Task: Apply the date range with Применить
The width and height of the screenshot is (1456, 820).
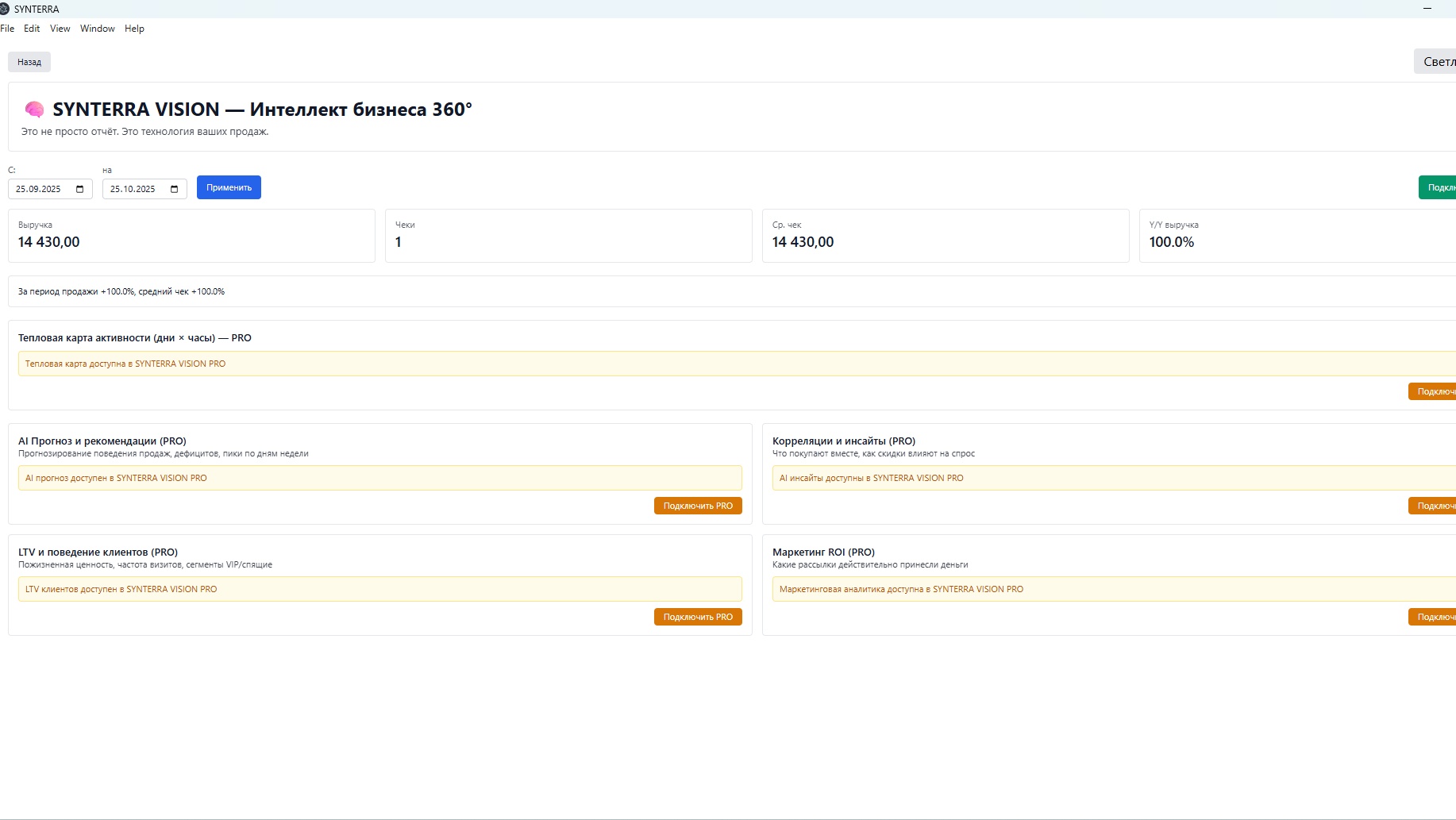Action: 229,187
